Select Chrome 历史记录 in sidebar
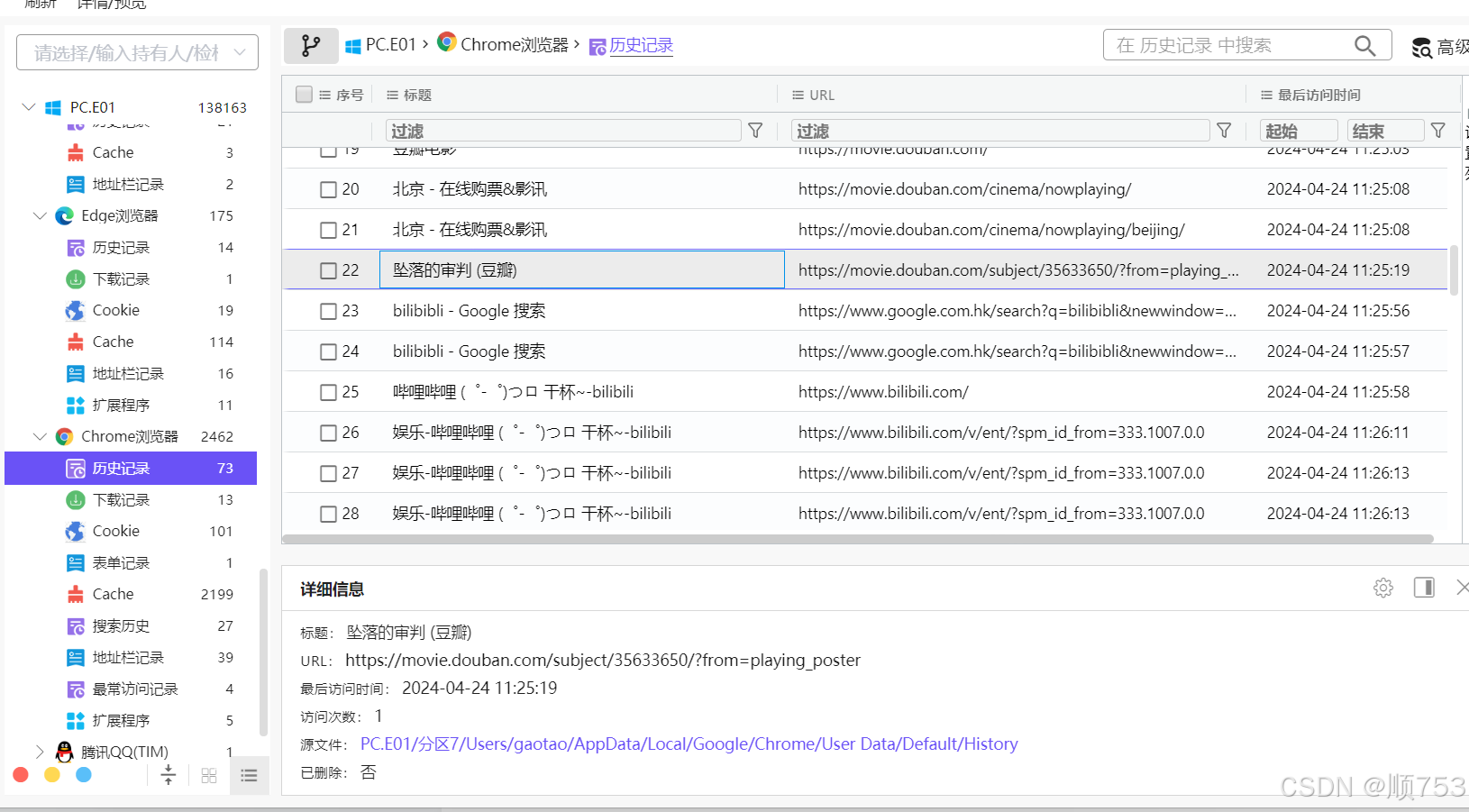The width and height of the screenshot is (1469, 812). pyautogui.click(x=131, y=468)
